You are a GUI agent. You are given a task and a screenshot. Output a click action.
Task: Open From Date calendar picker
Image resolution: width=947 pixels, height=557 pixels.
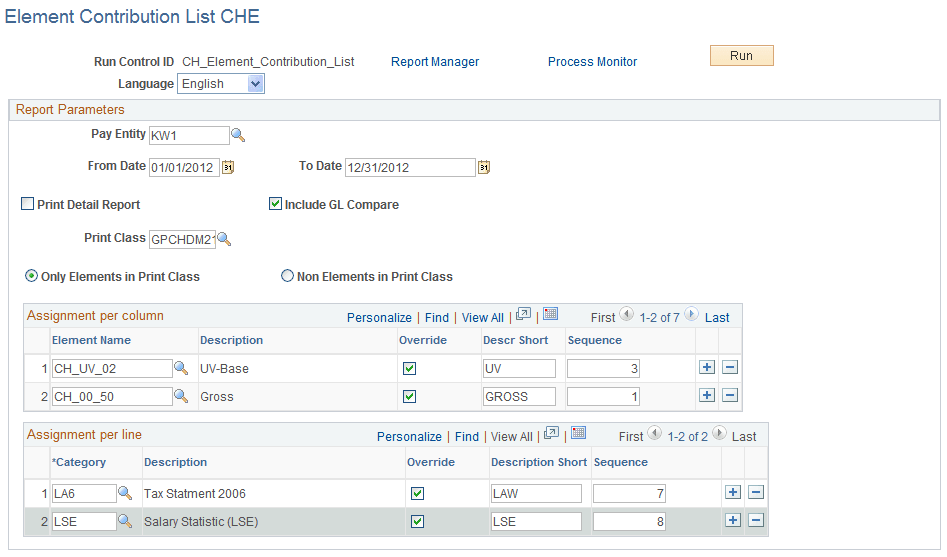click(x=228, y=167)
